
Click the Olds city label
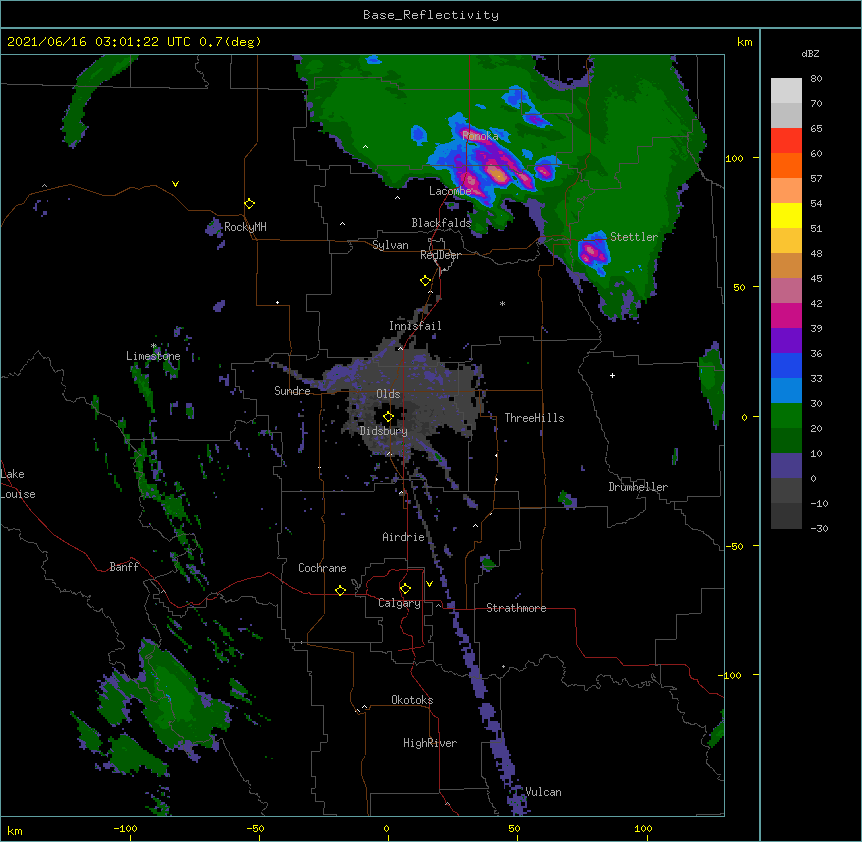[x=388, y=394]
